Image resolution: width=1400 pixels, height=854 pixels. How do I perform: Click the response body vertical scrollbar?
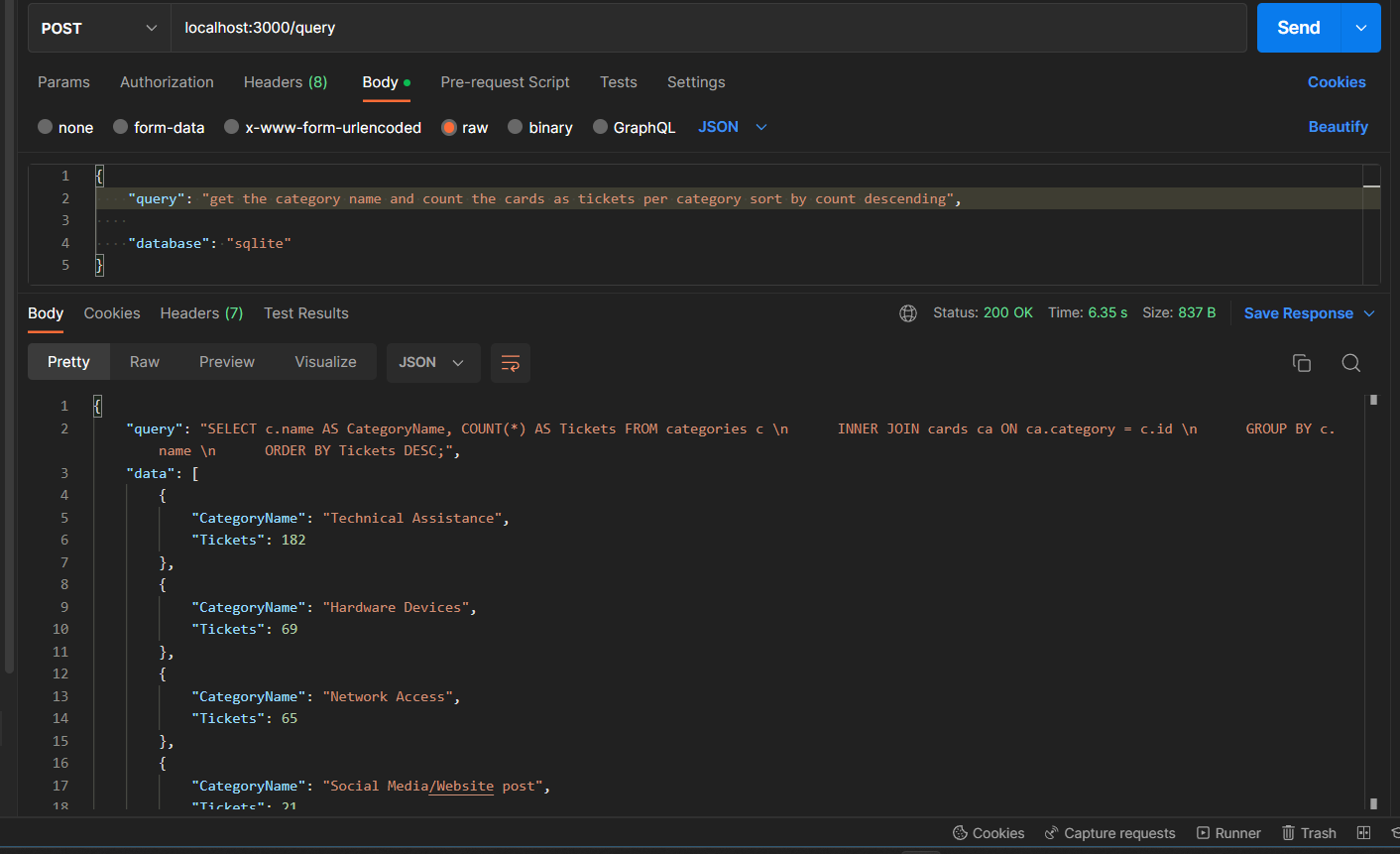click(x=1373, y=601)
